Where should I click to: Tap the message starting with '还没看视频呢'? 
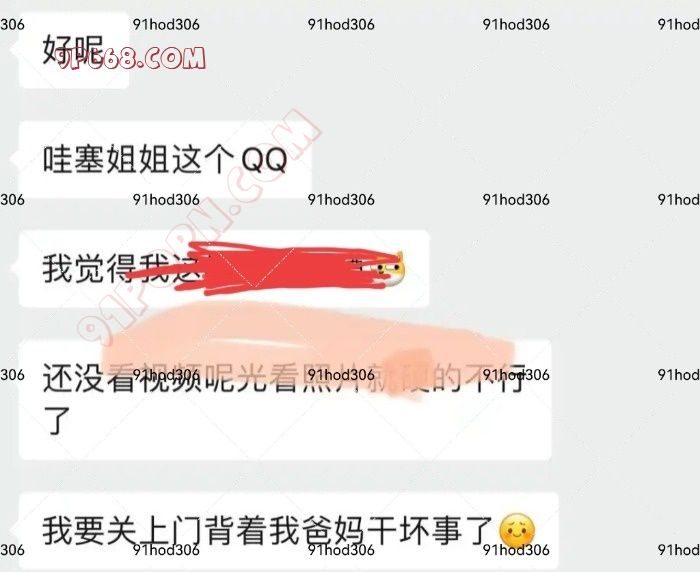[285, 399]
